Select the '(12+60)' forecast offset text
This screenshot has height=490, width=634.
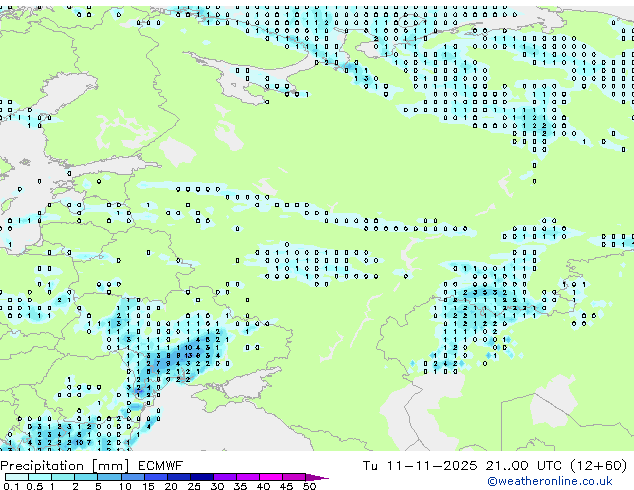[x=598, y=466]
